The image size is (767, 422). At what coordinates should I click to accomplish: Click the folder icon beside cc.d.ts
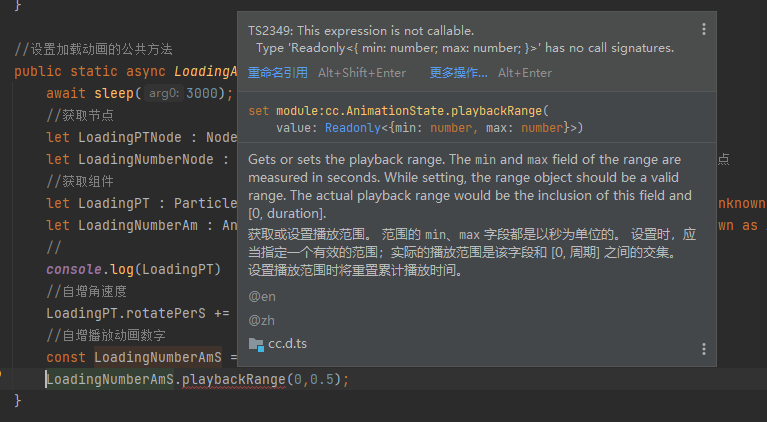256,344
